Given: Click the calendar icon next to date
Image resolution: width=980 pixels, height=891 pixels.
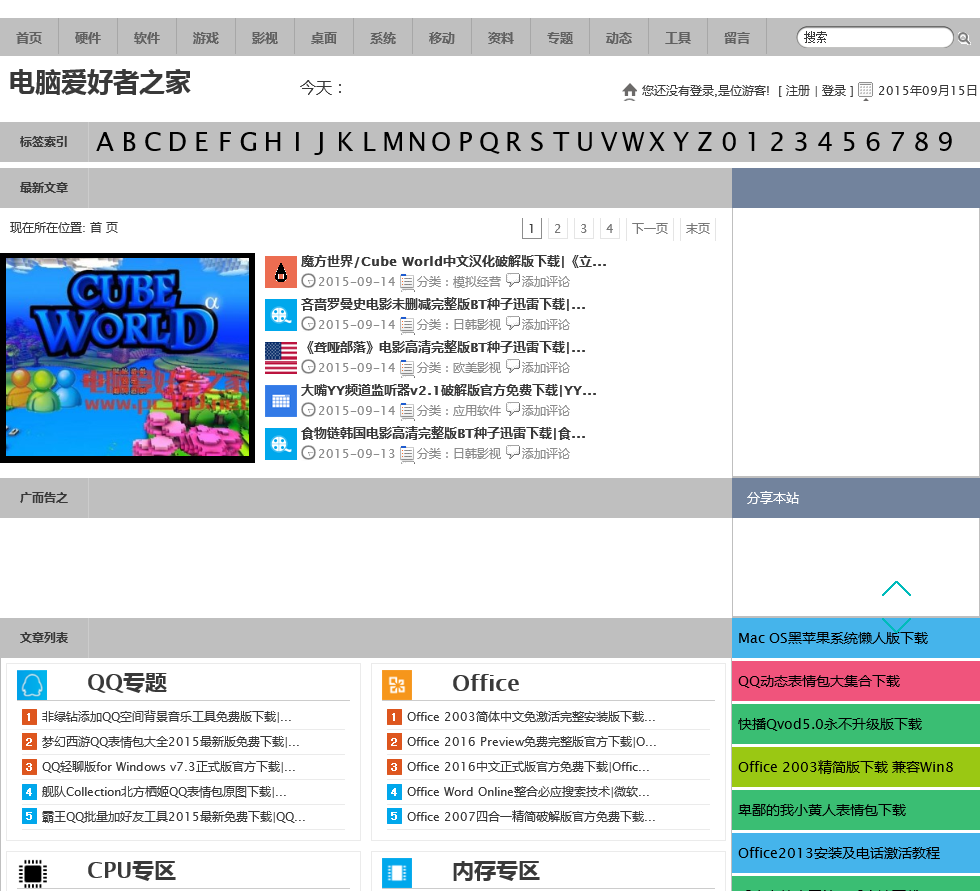Looking at the screenshot, I should [866, 90].
